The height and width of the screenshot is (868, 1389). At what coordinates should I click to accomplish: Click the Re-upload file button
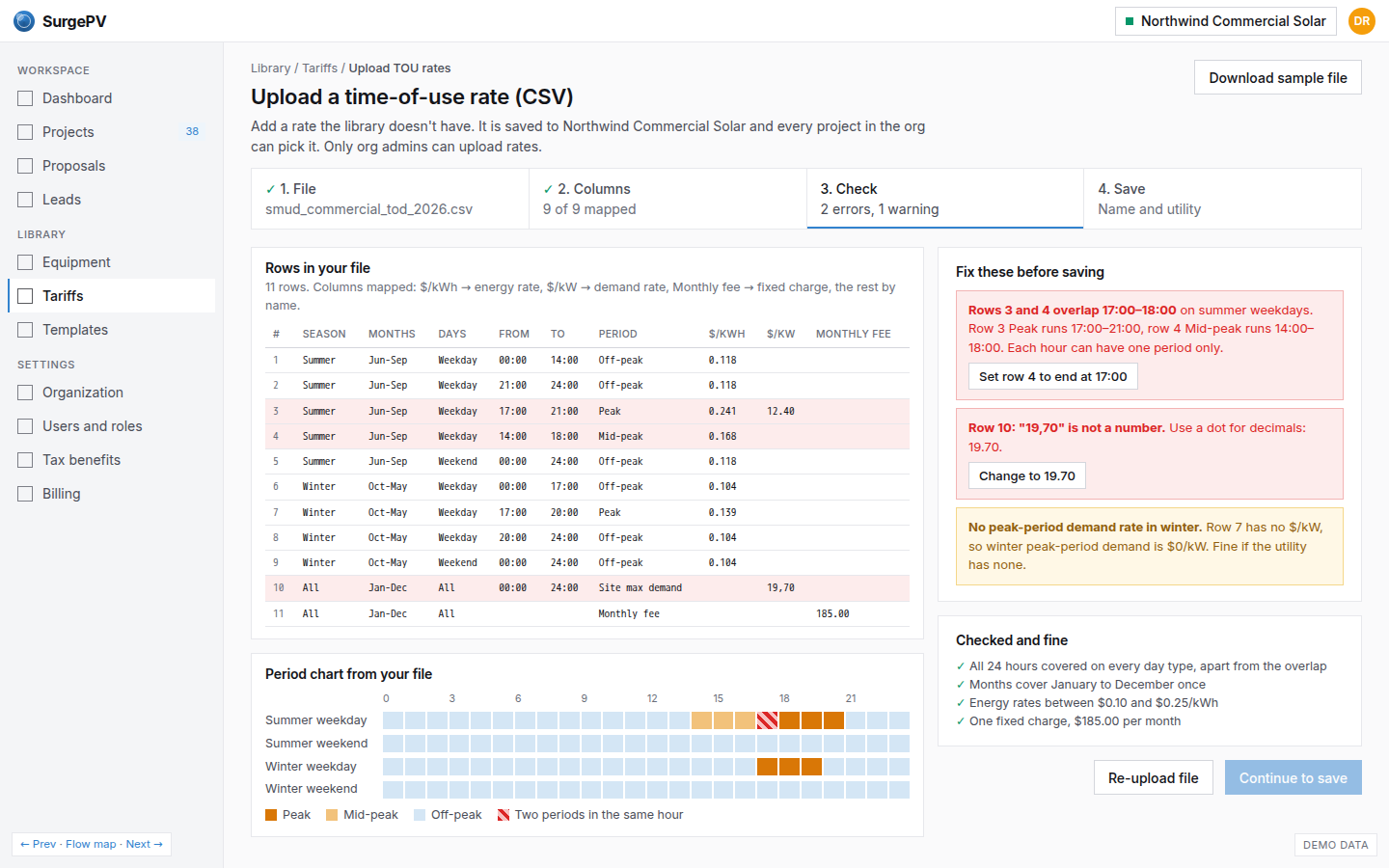[x=1154, y=777]
